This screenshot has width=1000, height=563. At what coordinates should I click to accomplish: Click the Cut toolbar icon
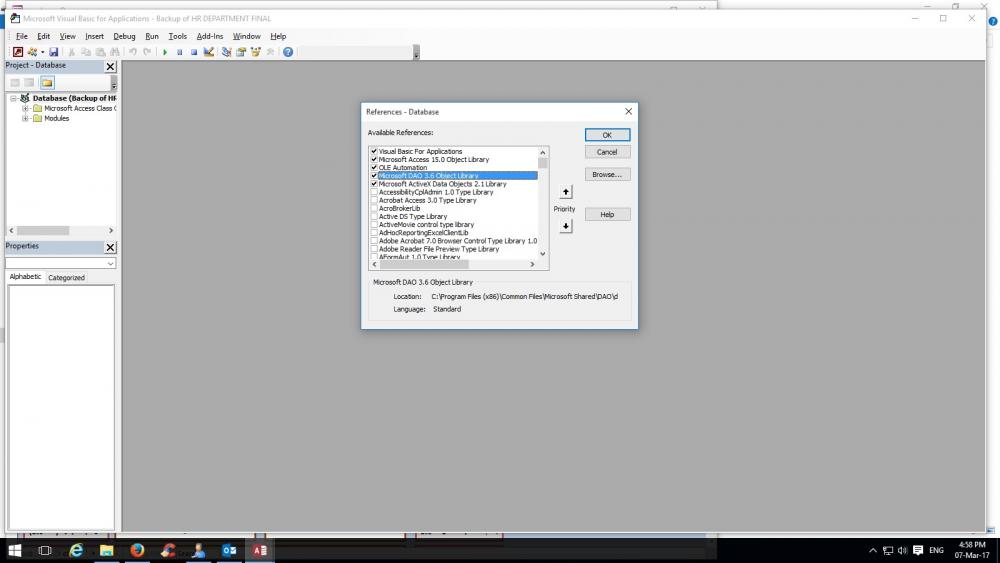[x=71, y=52]
